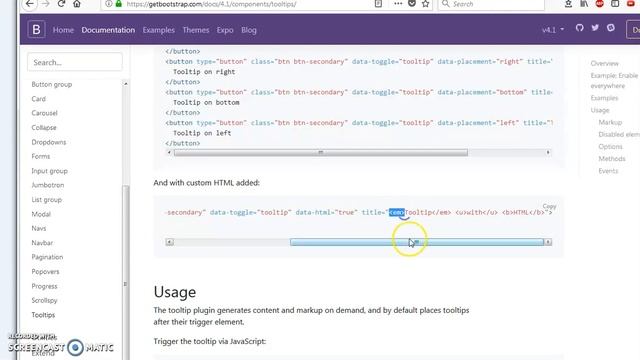Click the Bootstrap B logo
Viewport: 640px width, 360px height.
click(36, 29)
